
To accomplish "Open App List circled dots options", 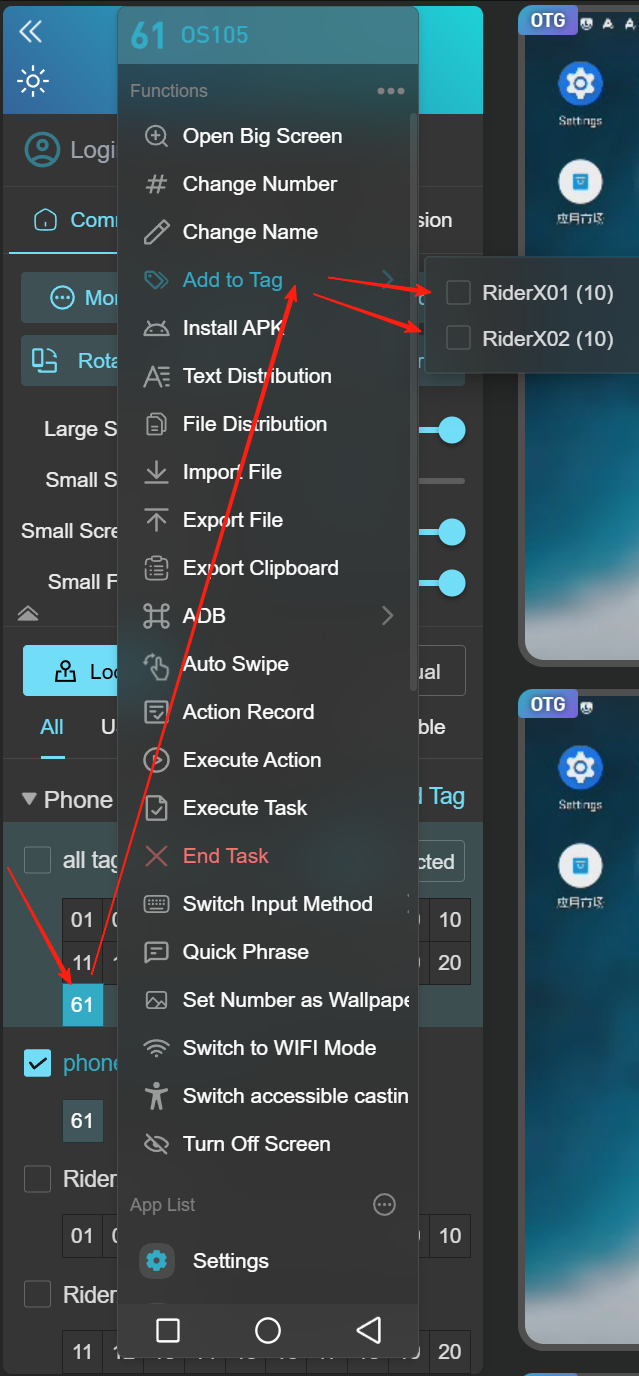I will [x=385, y=1205].
